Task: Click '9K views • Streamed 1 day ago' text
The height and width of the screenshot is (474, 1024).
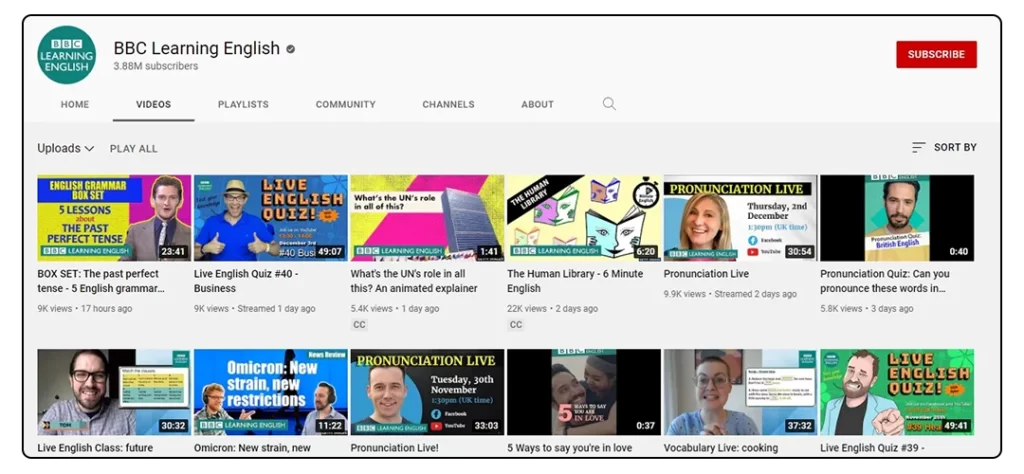Action: [255, 308]
